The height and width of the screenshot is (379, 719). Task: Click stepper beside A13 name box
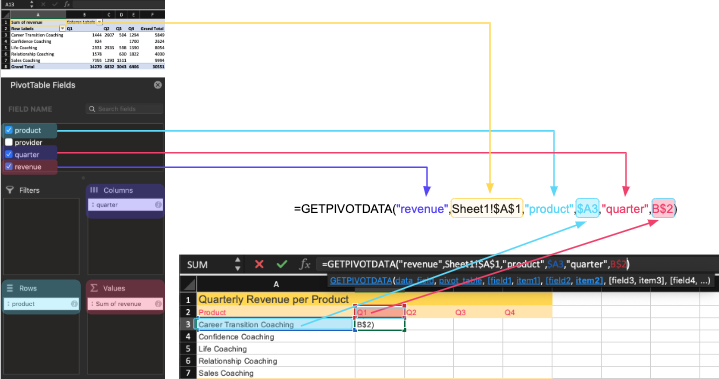(31, 4)
